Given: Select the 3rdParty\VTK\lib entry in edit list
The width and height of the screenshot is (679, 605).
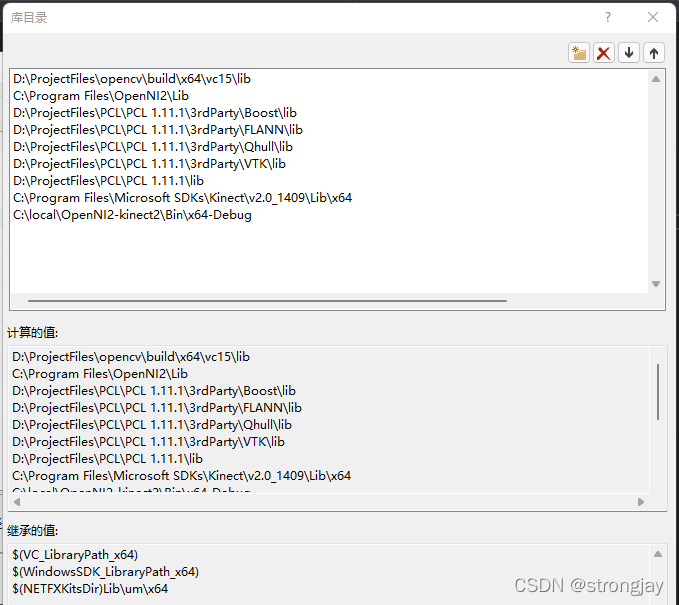Looking at the screenshot, I should [149, 164].
